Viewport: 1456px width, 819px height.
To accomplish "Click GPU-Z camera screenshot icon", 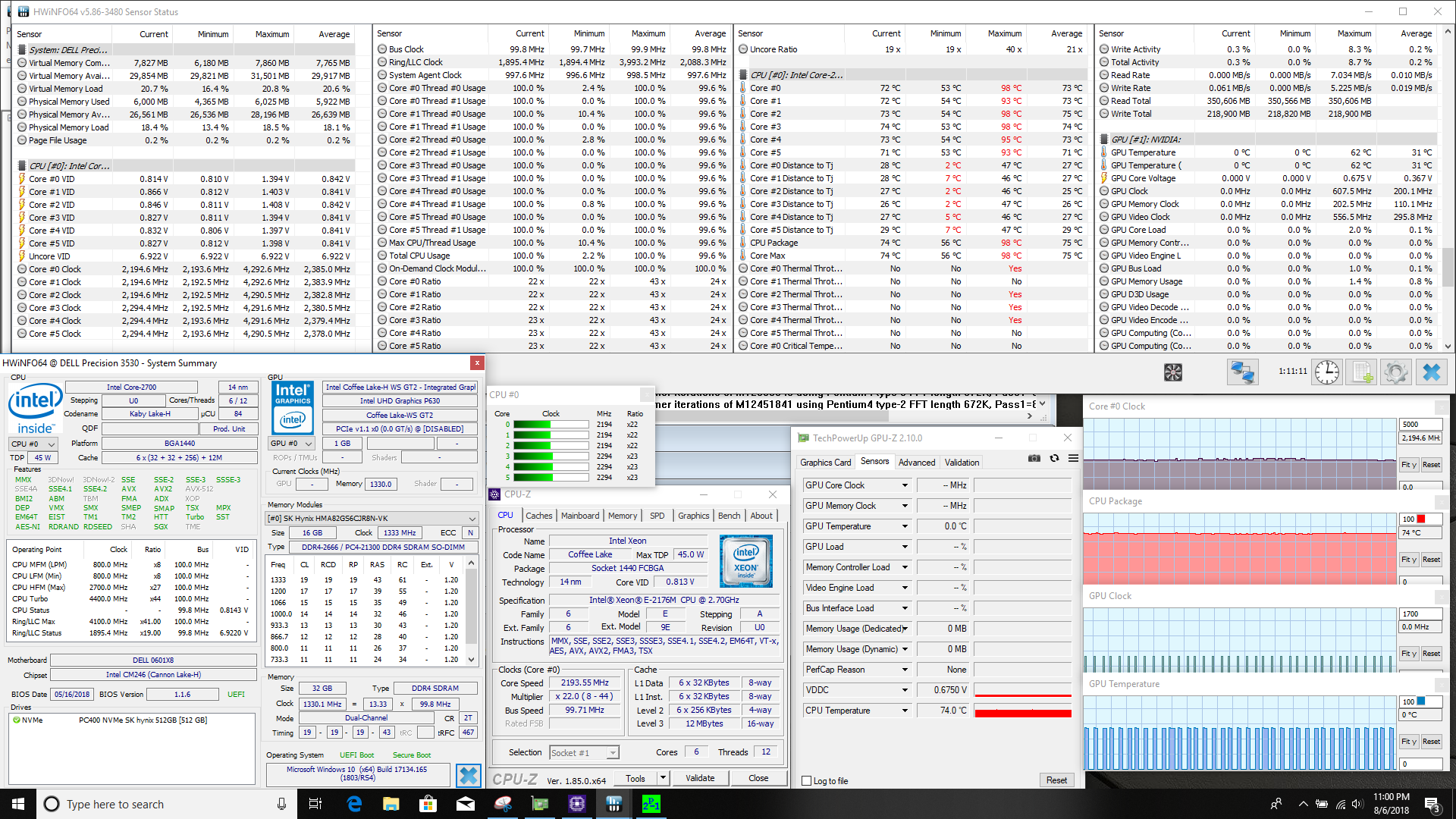I will pos(1034,458).
